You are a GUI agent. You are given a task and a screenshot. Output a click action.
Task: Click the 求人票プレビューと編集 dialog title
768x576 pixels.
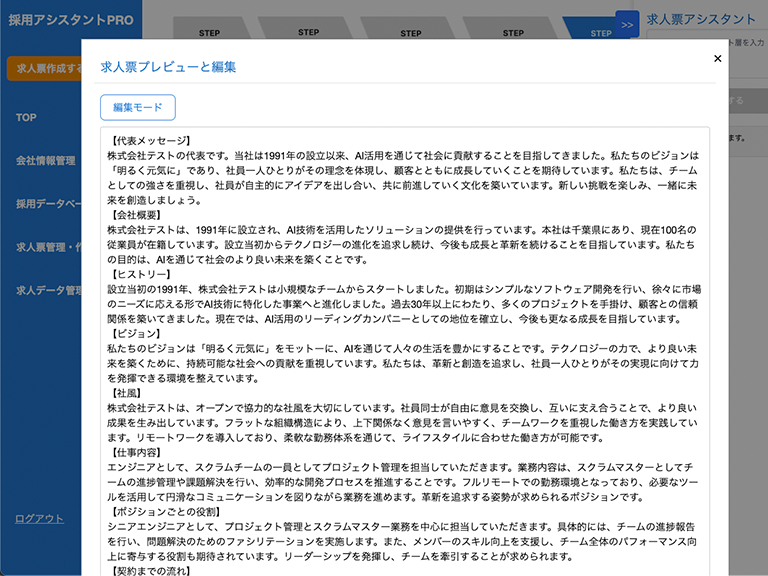point(168,67)
